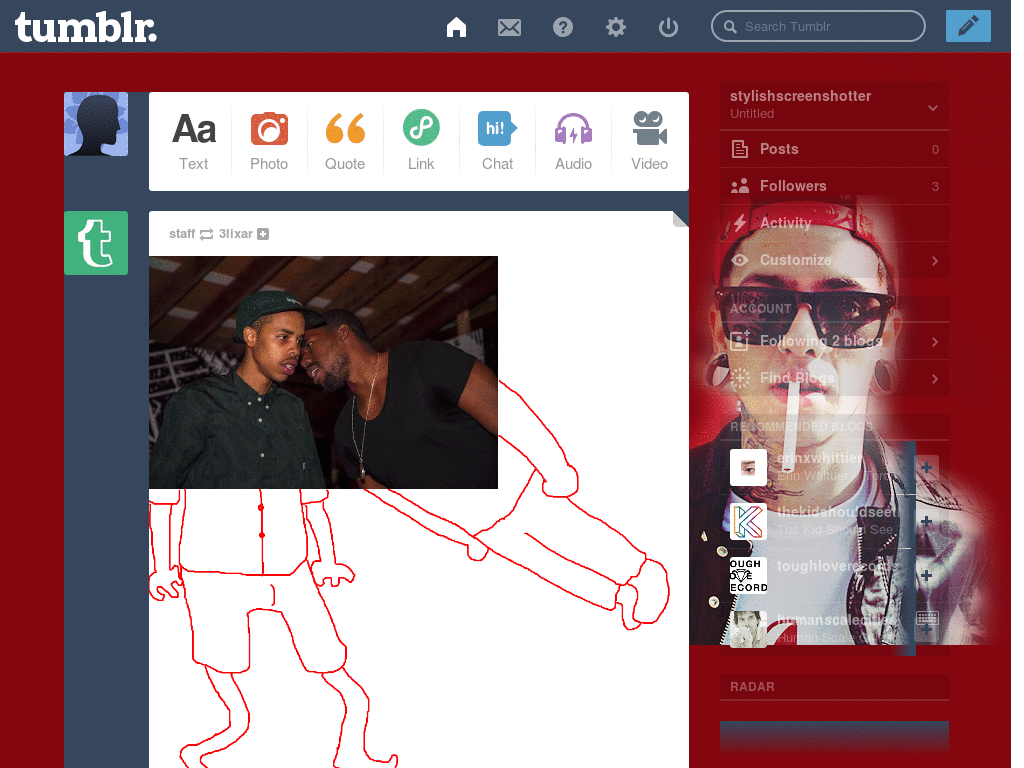The image size is (1024, 768).
Task: Create a new Link post
Action: (x=421, y=142)
